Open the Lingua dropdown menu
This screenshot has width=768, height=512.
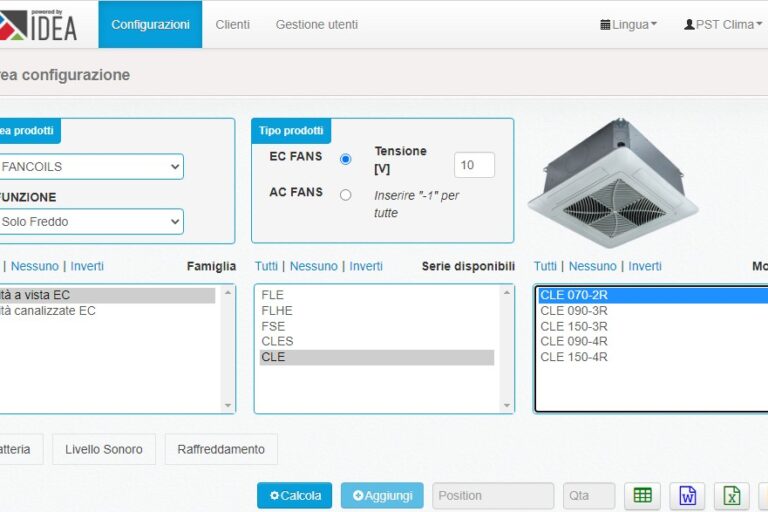coord(628,24)
